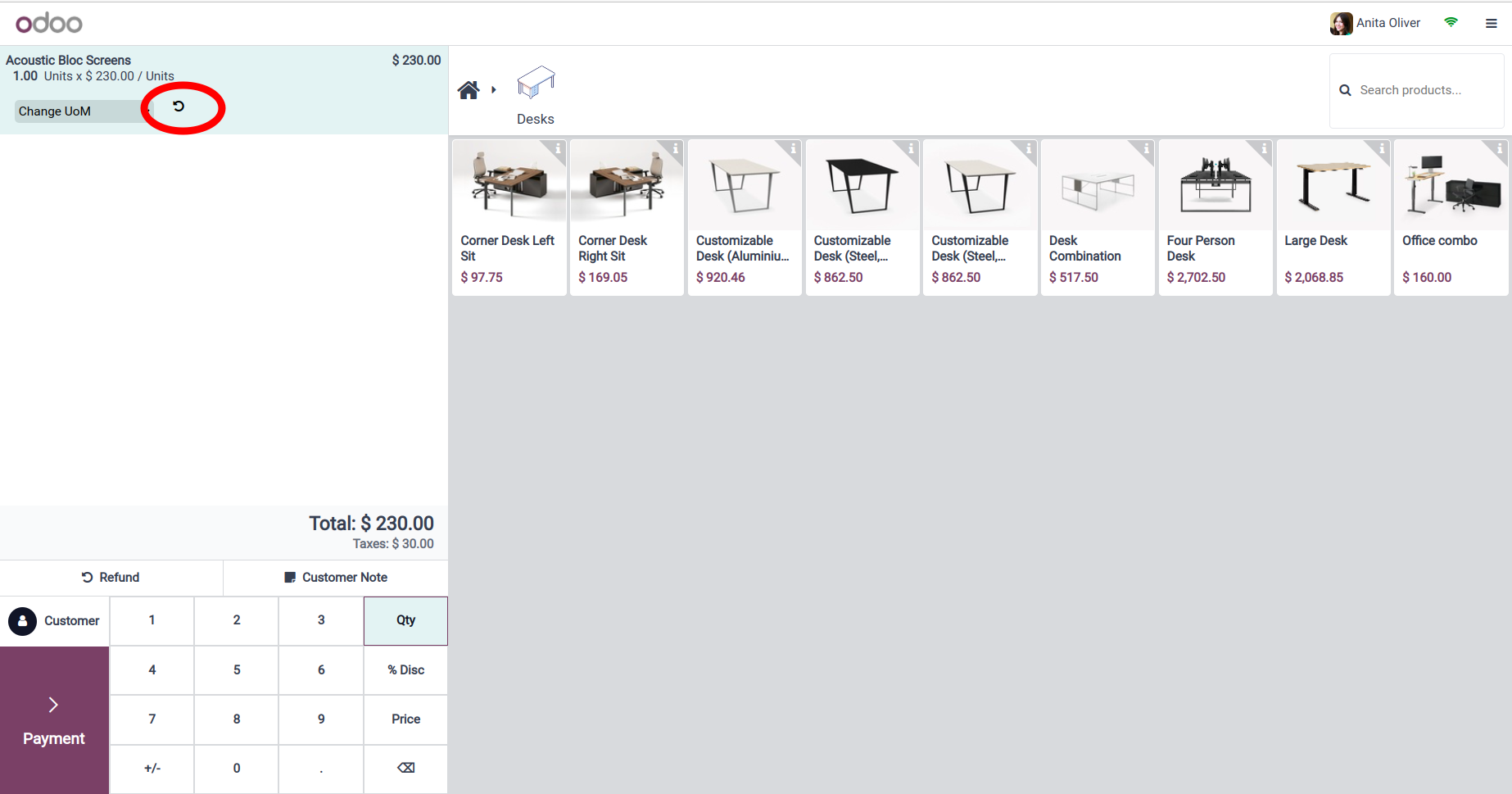Open info for Office combo product
Screen dimensions: 1512x794
point(1499,148)
